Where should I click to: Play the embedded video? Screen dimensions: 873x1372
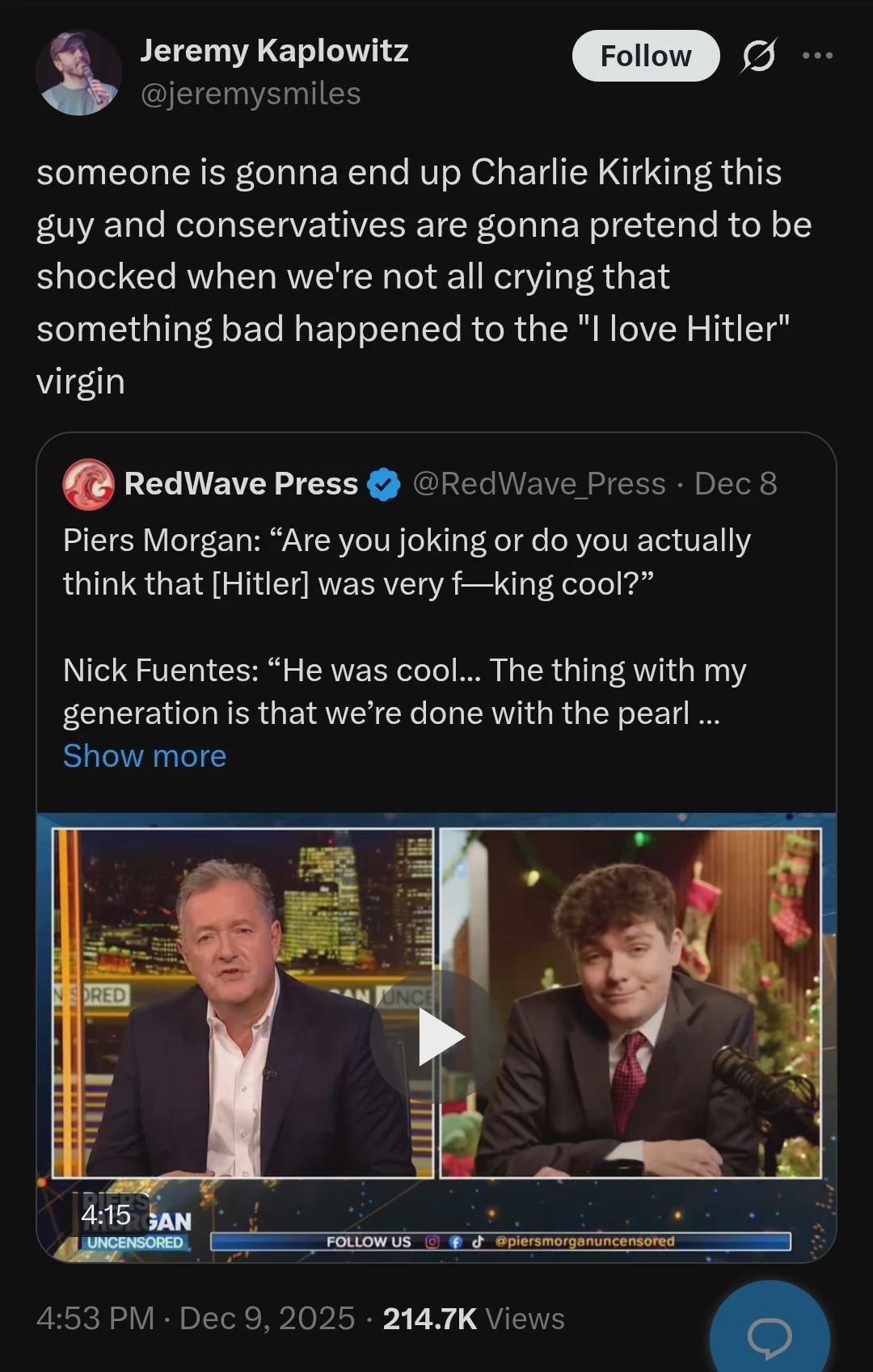tap(439, 1037)
